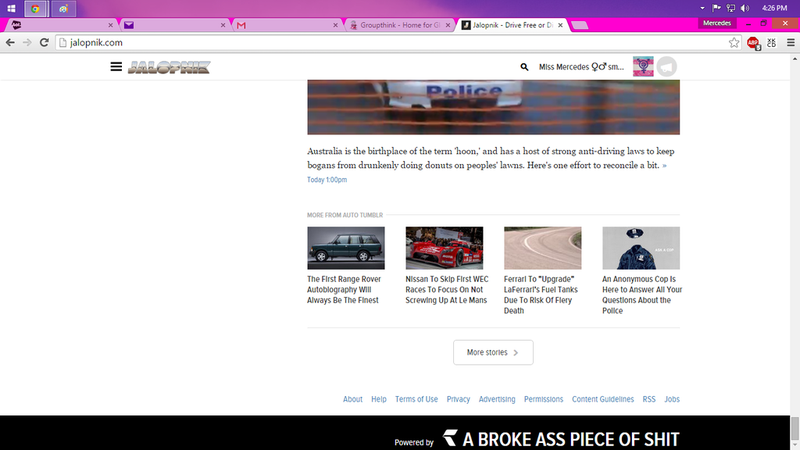Close the Gmail tab
The image size is (800, 450).
click(x=335, y=25)
